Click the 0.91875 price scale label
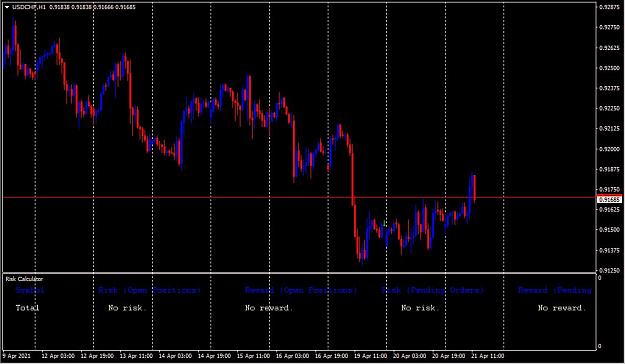Screen dimensions: 625x364 tap(610, 169)
